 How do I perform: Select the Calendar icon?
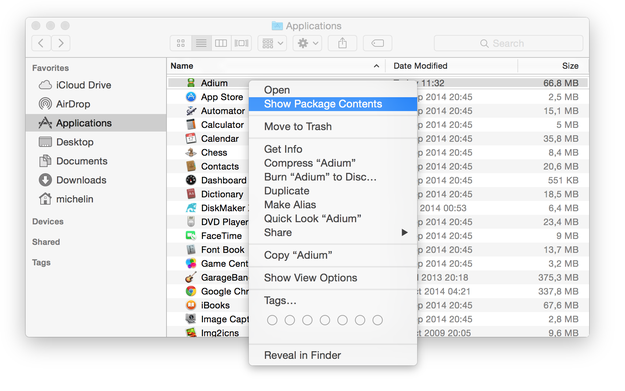191,139
